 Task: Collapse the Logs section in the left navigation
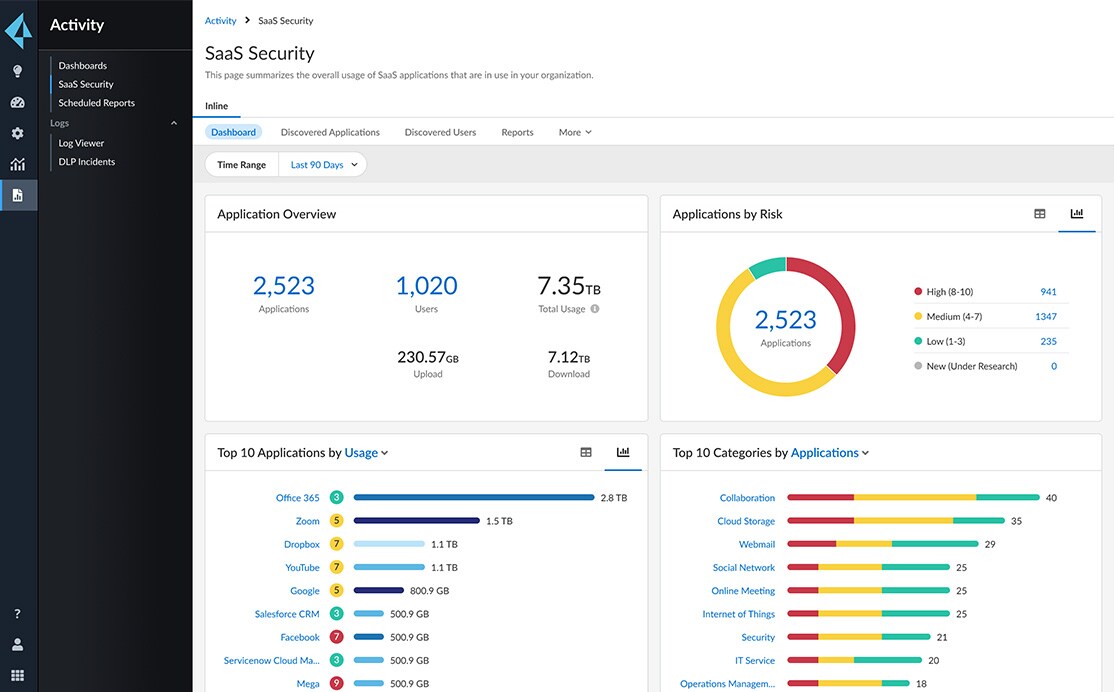coord(174,122)
